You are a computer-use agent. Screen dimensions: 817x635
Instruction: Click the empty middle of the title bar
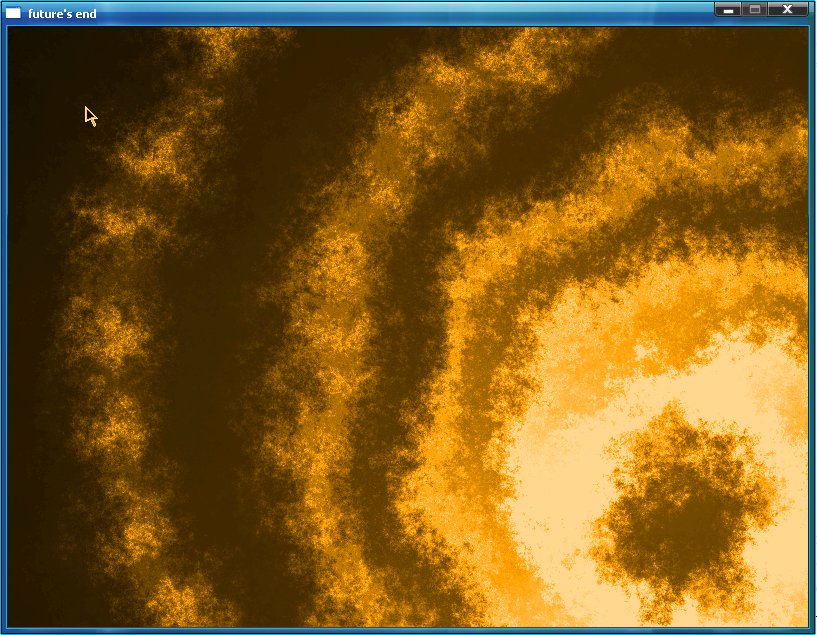pos(400,13)
